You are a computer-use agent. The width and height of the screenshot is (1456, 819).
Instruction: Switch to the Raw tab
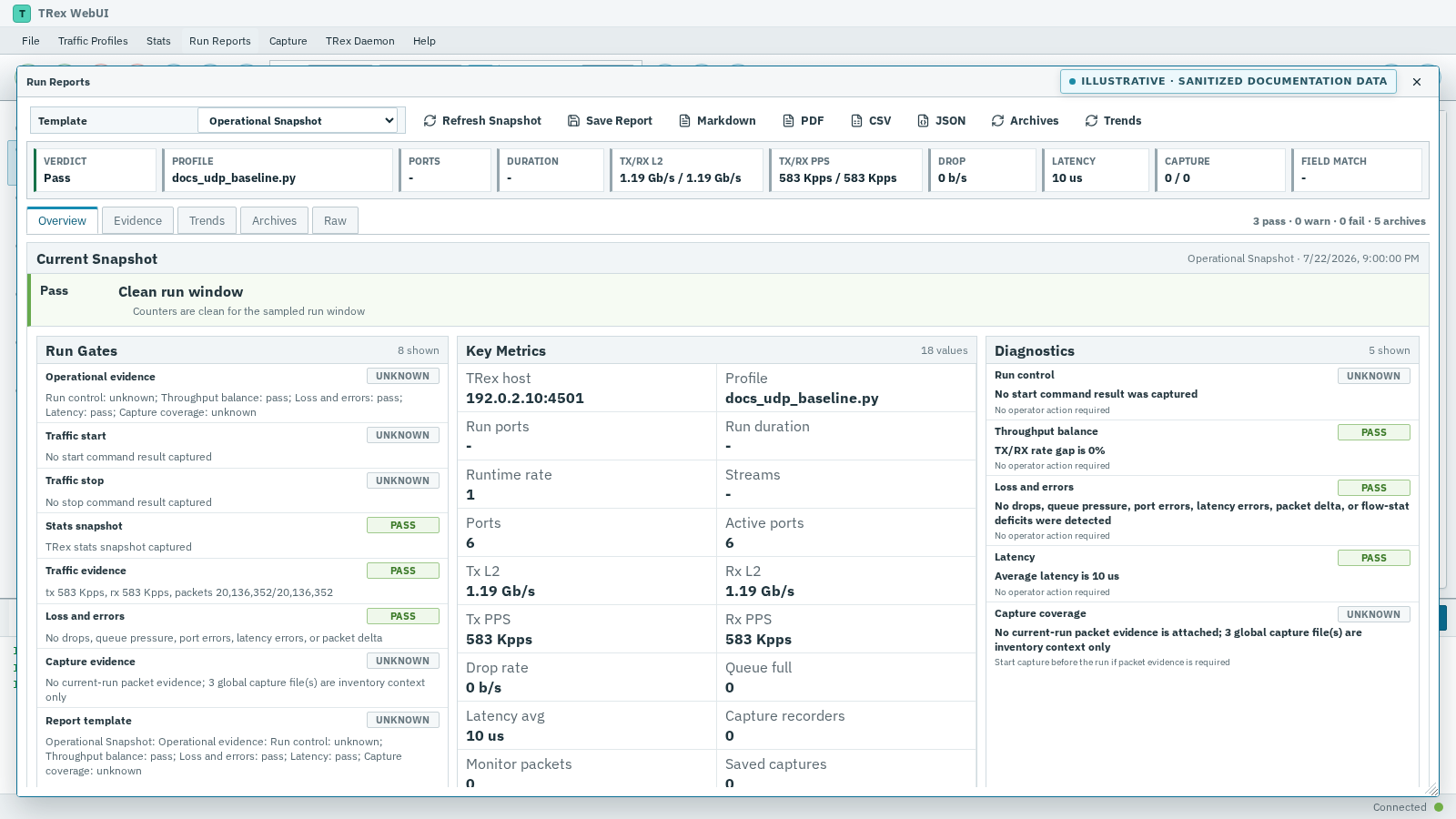point(336,221)
